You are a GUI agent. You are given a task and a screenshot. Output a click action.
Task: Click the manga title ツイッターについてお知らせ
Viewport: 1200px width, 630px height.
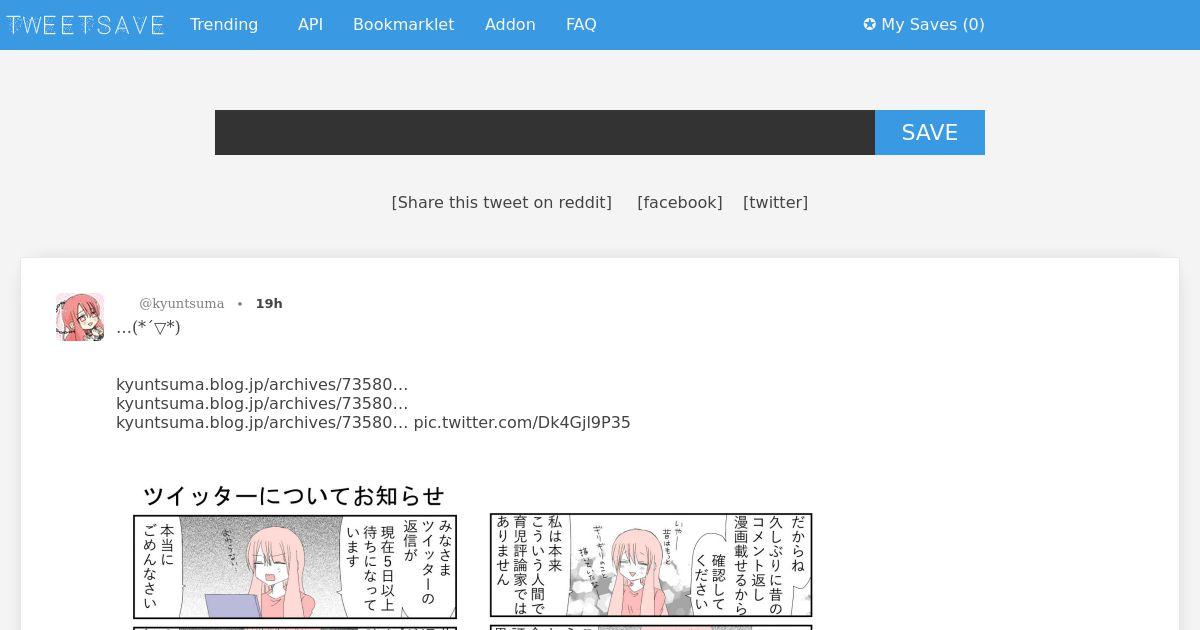pos(294,496)
